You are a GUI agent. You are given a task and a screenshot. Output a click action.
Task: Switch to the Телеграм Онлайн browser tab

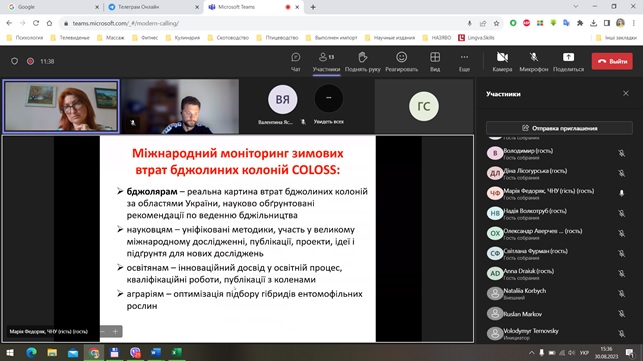tap(152, 7)
